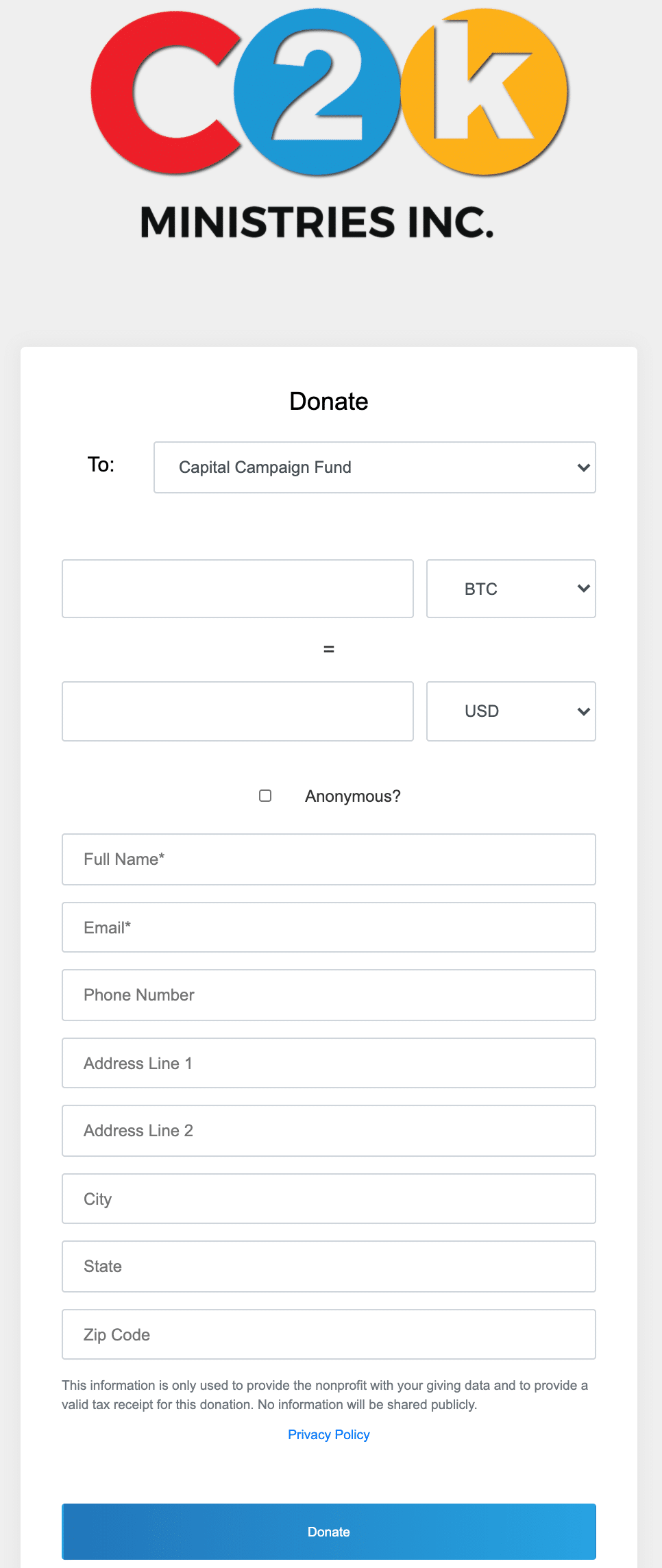
Task: Check the Anonymous checkbox
Action: point(265,796)
